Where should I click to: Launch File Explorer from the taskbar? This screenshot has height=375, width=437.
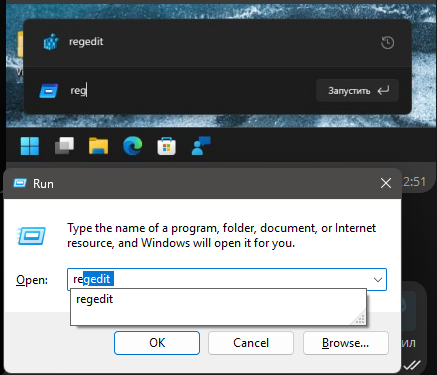tap(98, 146)
